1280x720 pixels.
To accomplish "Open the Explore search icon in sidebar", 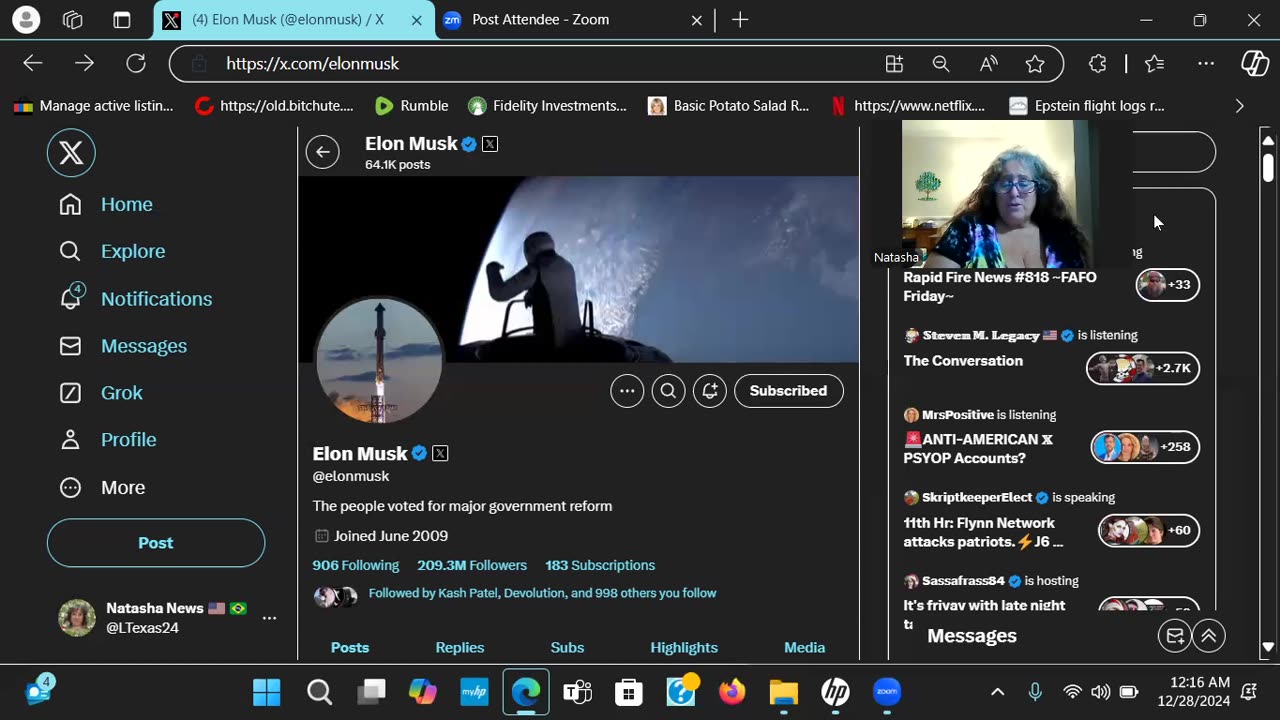I will coord(70,251).
